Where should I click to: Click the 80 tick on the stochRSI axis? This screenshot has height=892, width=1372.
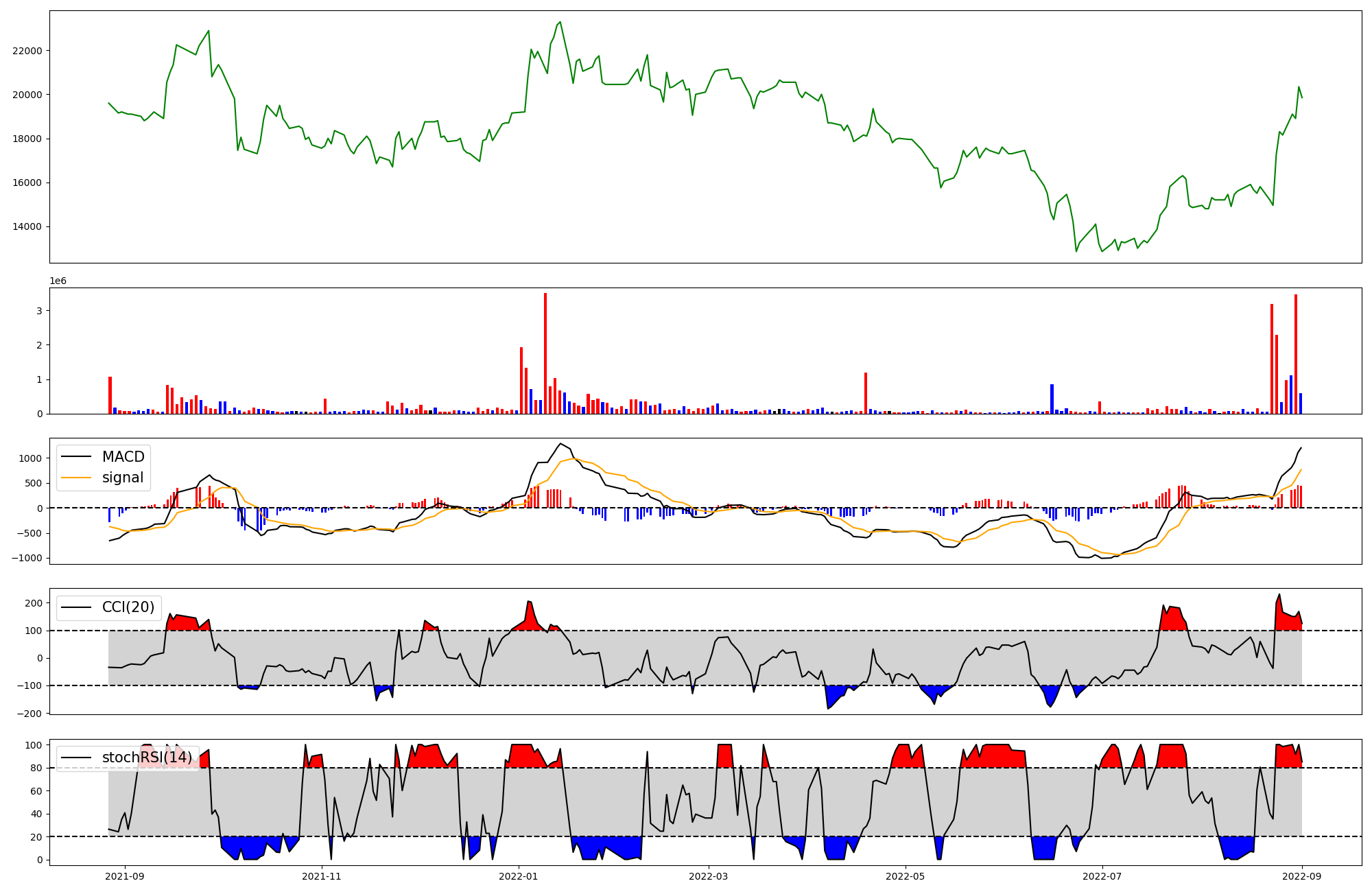[x=36, y=768]
